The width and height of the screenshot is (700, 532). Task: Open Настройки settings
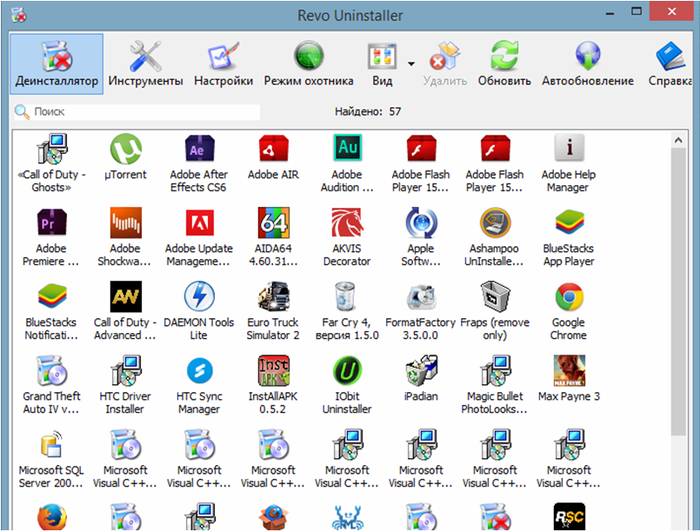(x=223, y=63)
